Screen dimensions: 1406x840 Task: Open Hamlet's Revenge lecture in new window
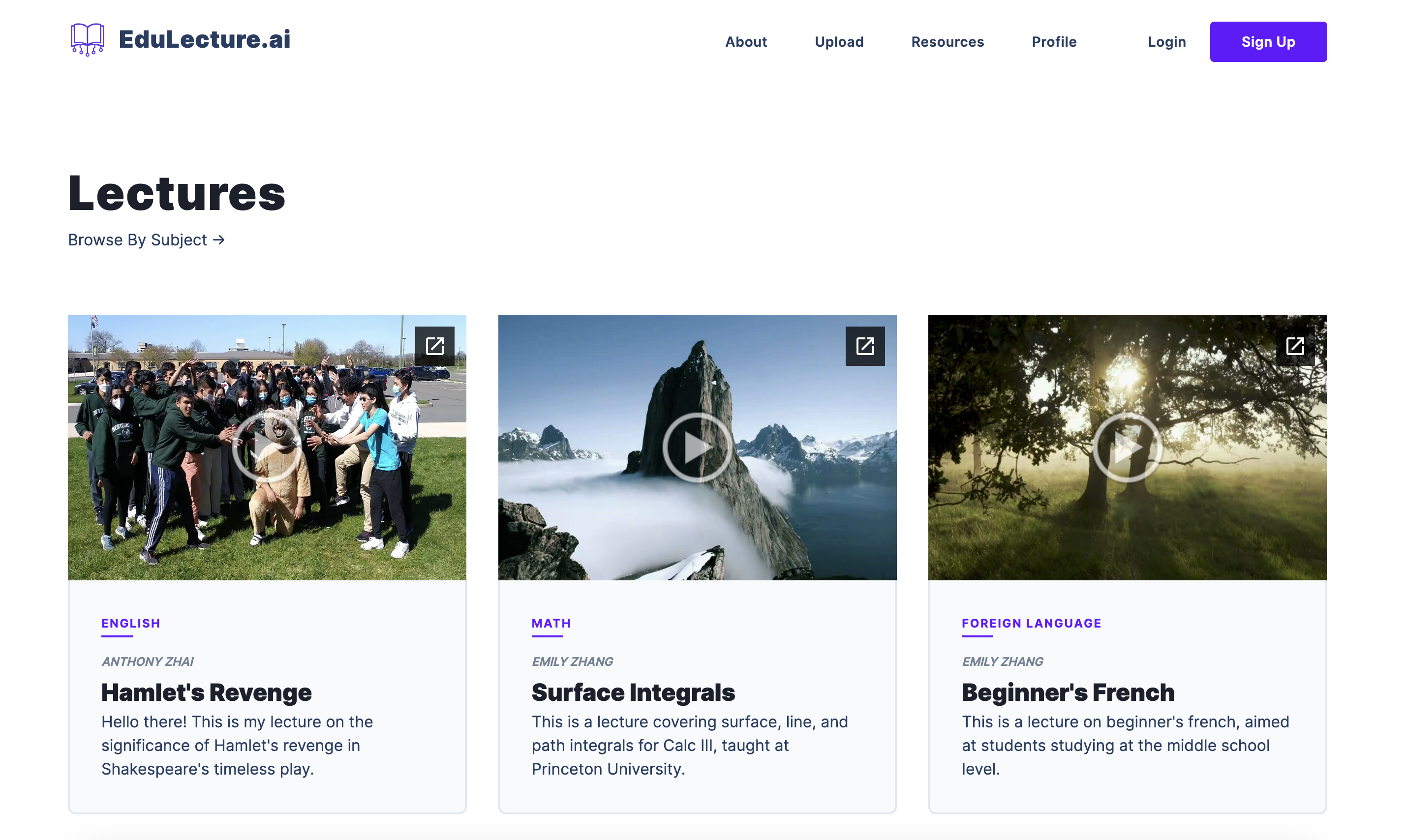point(434,346)
